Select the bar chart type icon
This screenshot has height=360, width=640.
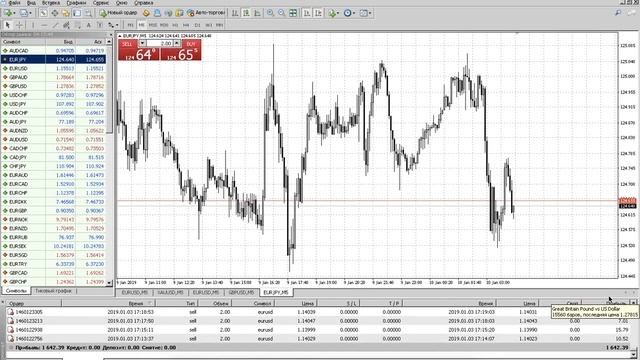[x=235, y=13]
